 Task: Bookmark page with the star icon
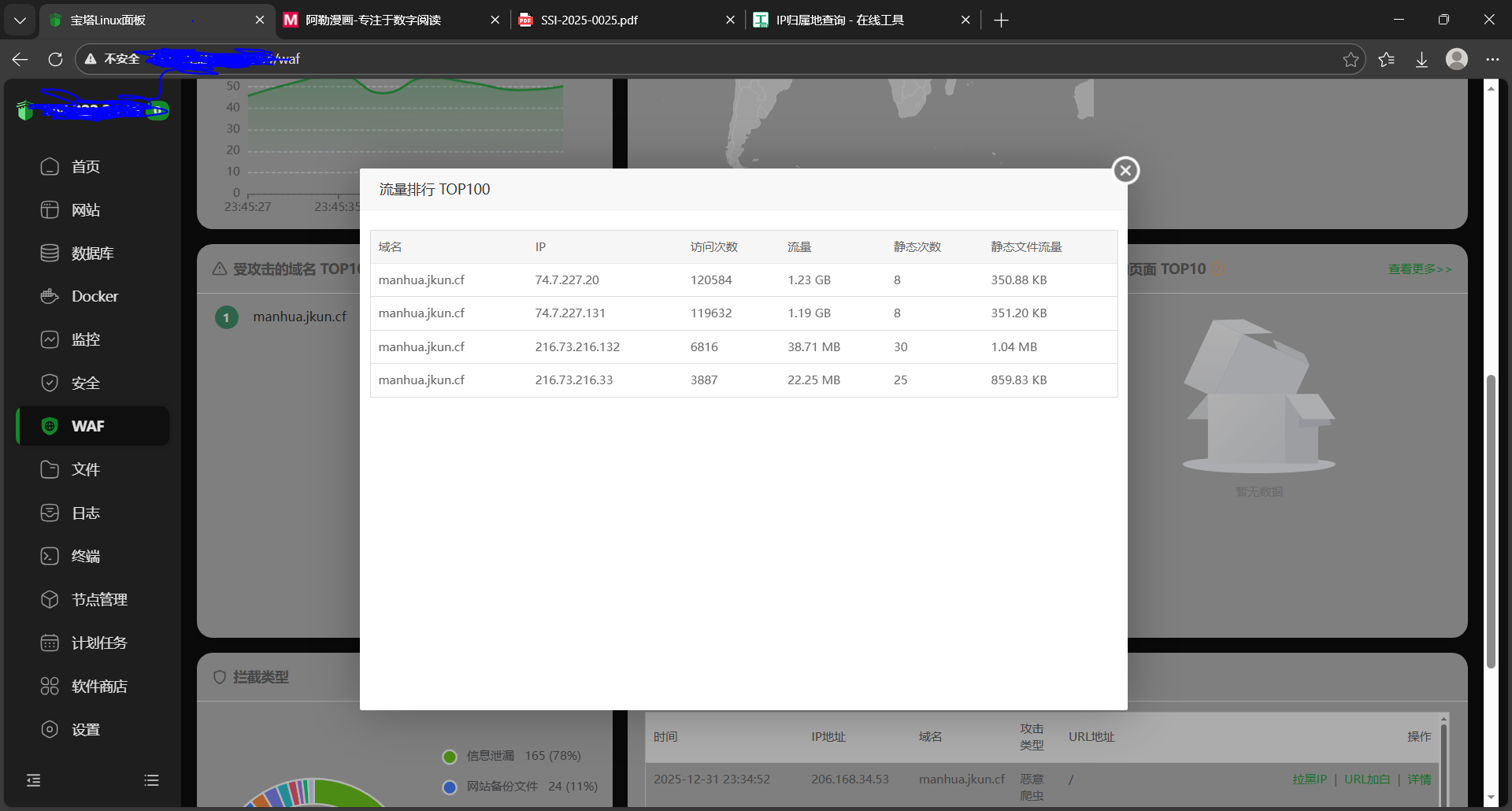click(1351, 60)
